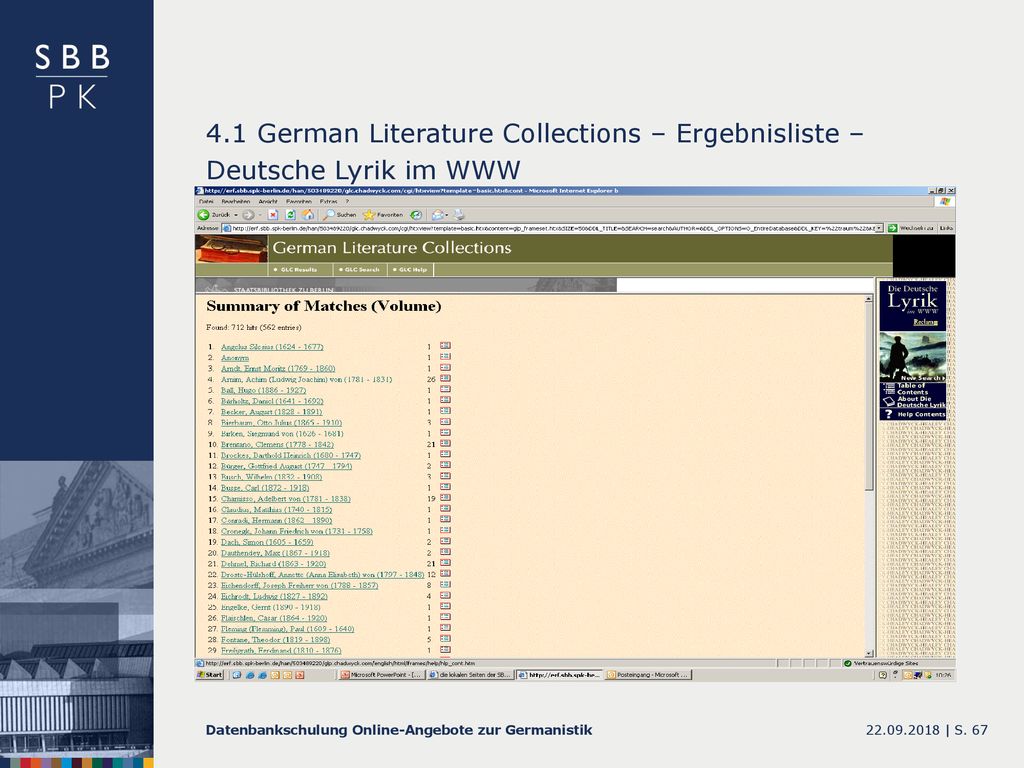Open About Die Deutsche Lyrik
The width and height of the screenshot is (1024, 768).
click(x=914, y=402)
